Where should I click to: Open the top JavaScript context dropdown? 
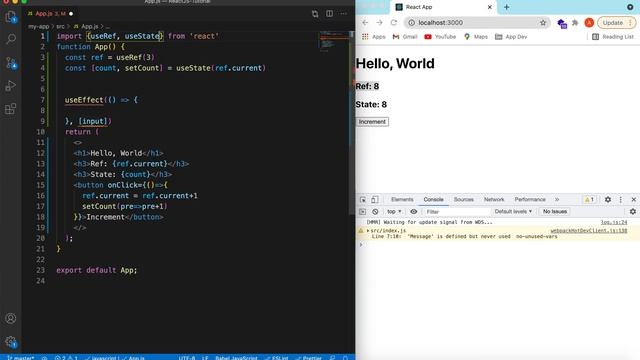tap(394, 211)
